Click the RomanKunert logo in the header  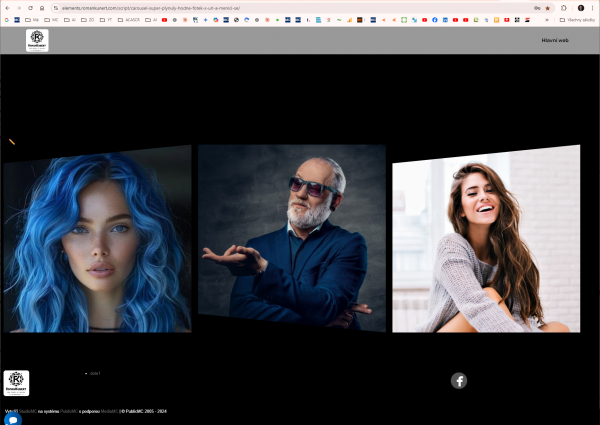[x=37, y=40]
